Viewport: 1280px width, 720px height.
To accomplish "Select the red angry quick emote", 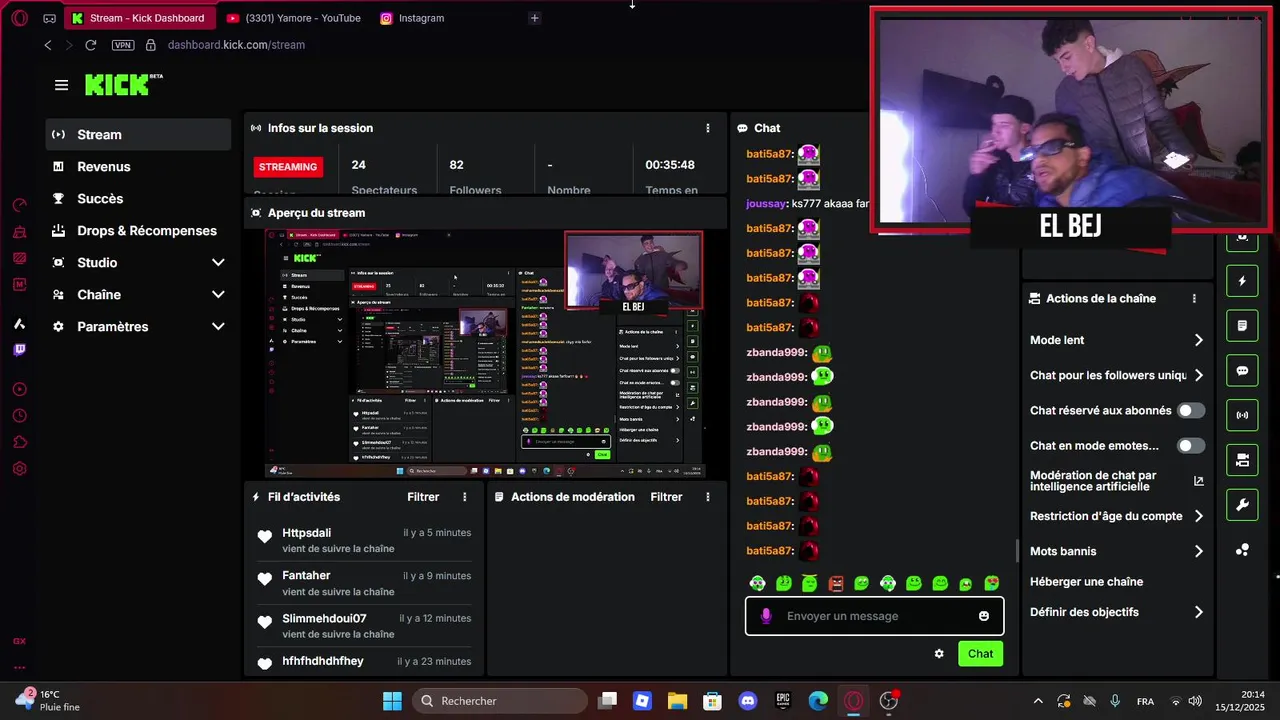I will (836, 583).
